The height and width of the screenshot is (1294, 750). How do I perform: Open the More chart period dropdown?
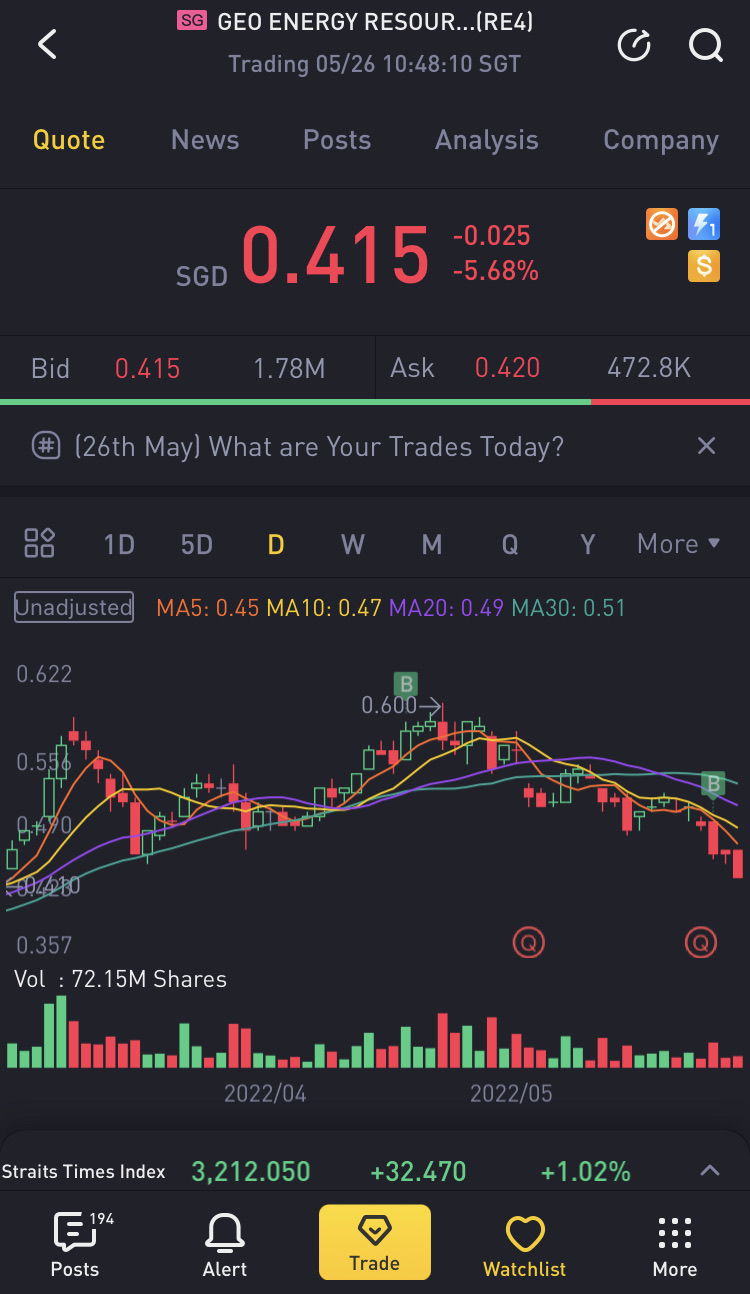[x=679, y=544]
